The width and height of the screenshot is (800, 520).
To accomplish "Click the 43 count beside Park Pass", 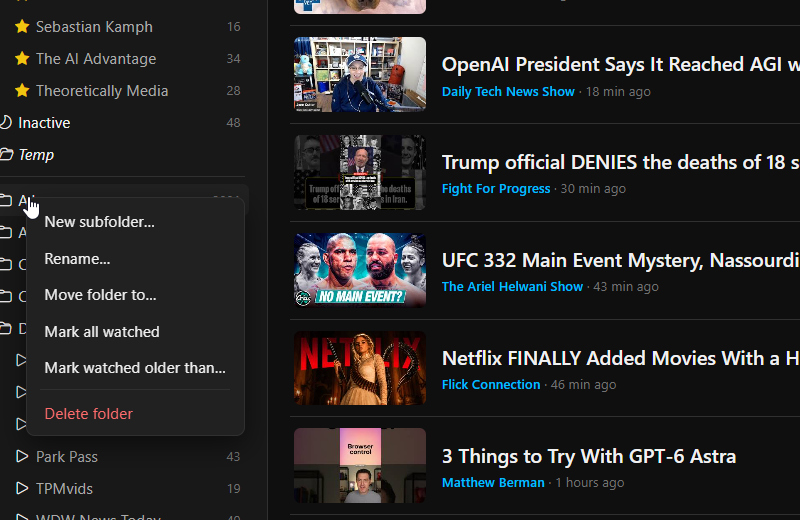I will [x=233, y=456].
